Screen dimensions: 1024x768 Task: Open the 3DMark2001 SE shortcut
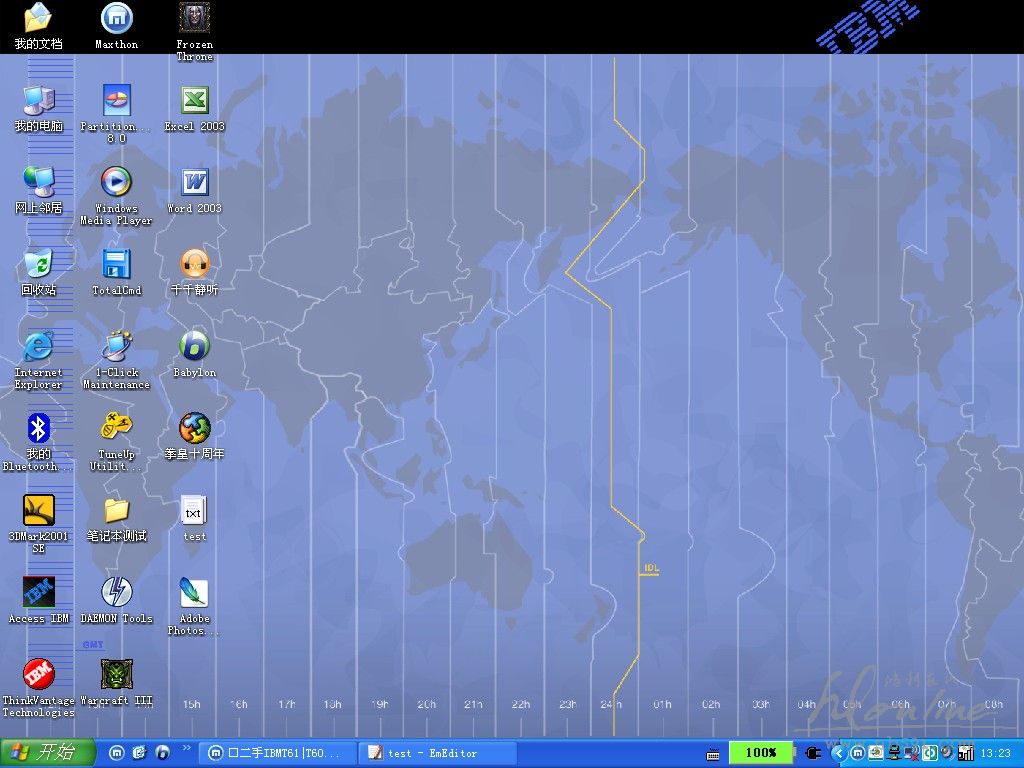tap(38, 511)
